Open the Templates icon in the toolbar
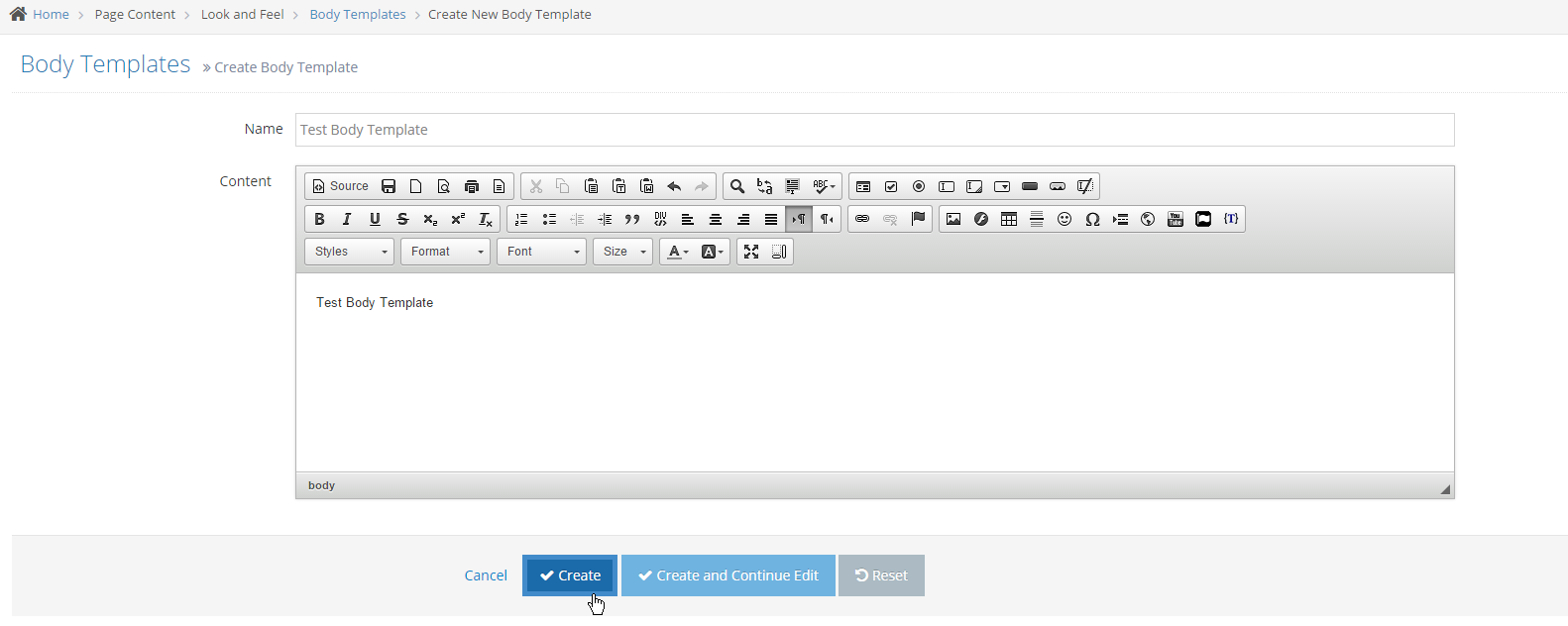The image size is (1568, 626). point(500,186)
